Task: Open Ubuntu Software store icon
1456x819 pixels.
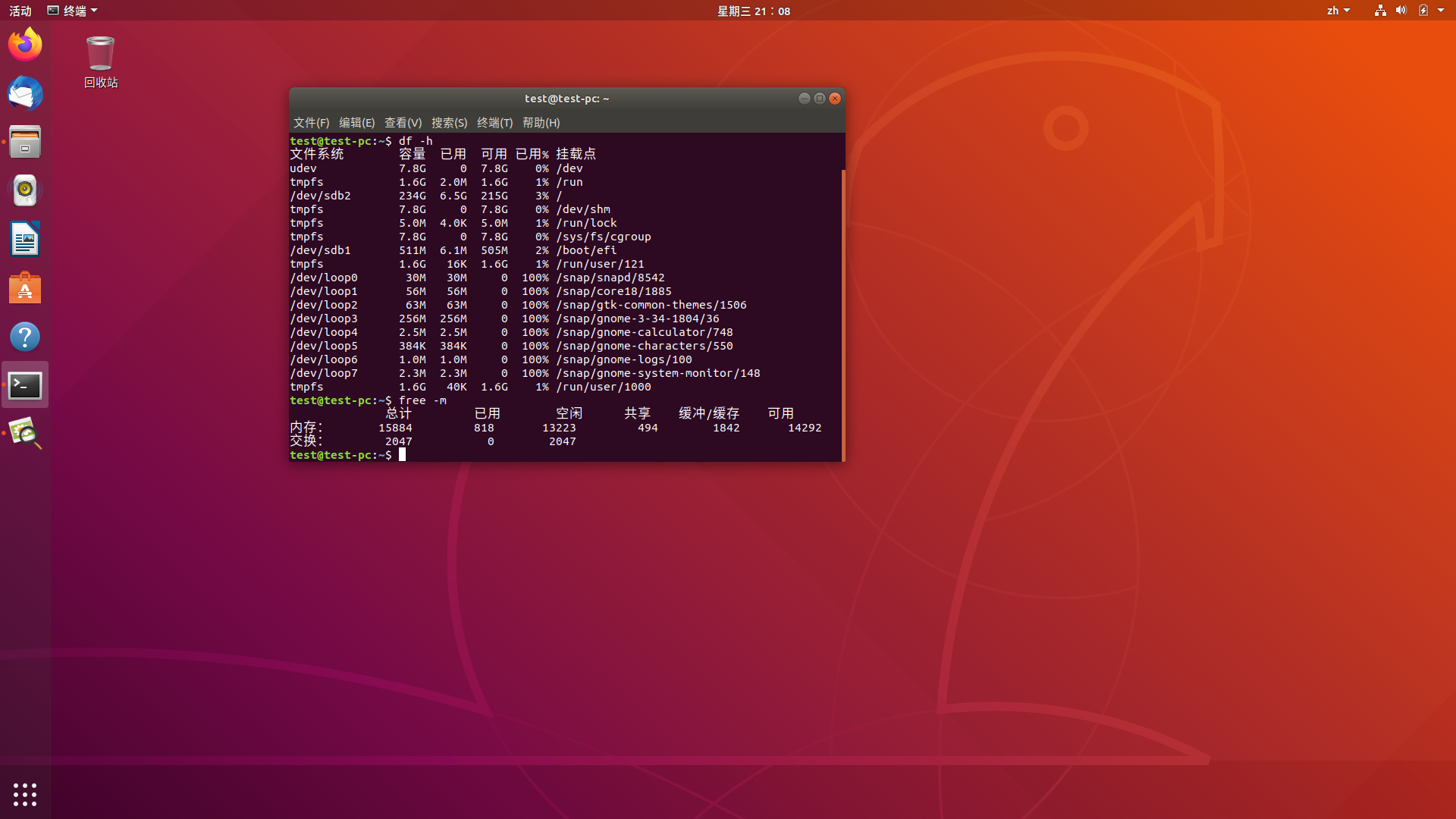Action: coord(25,288)
